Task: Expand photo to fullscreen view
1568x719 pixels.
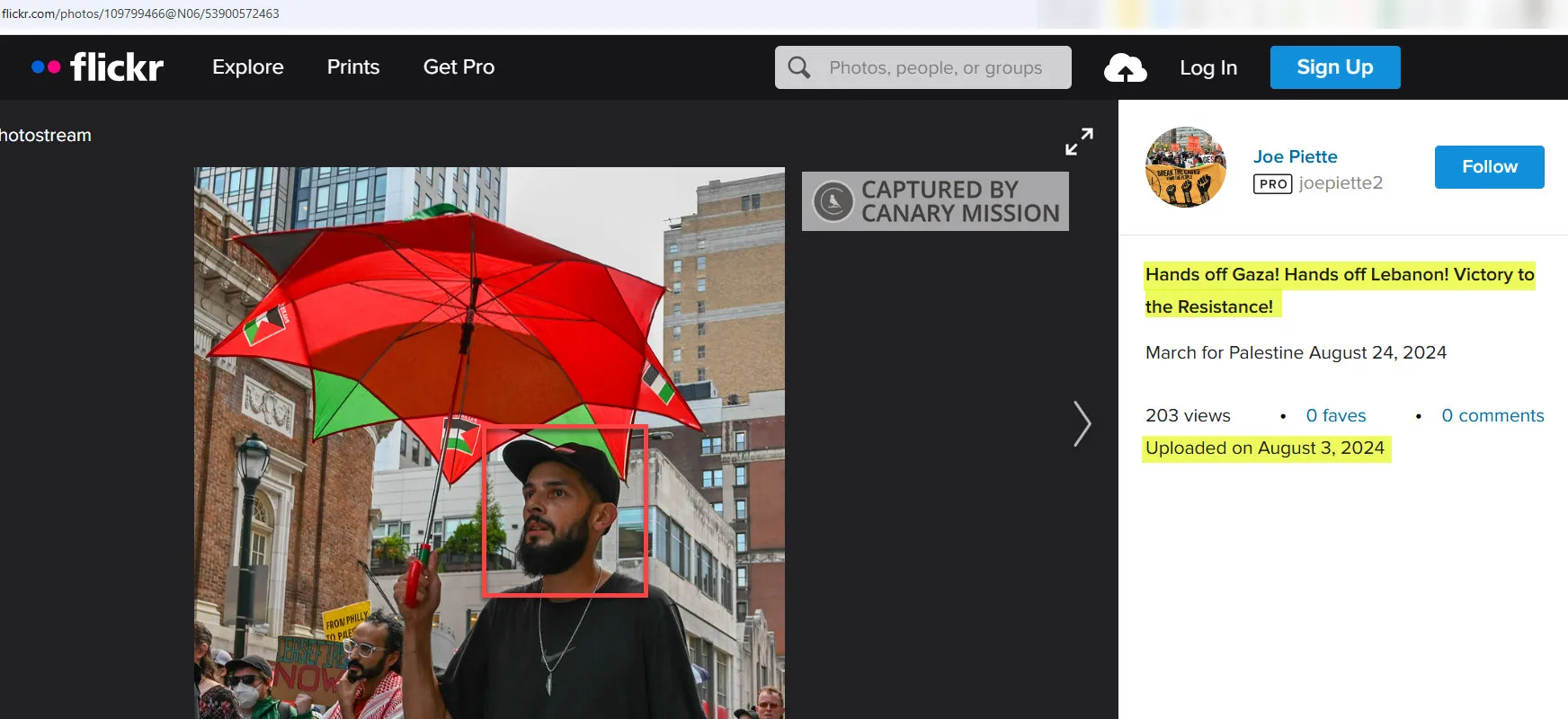Action: click(1079, 141)
